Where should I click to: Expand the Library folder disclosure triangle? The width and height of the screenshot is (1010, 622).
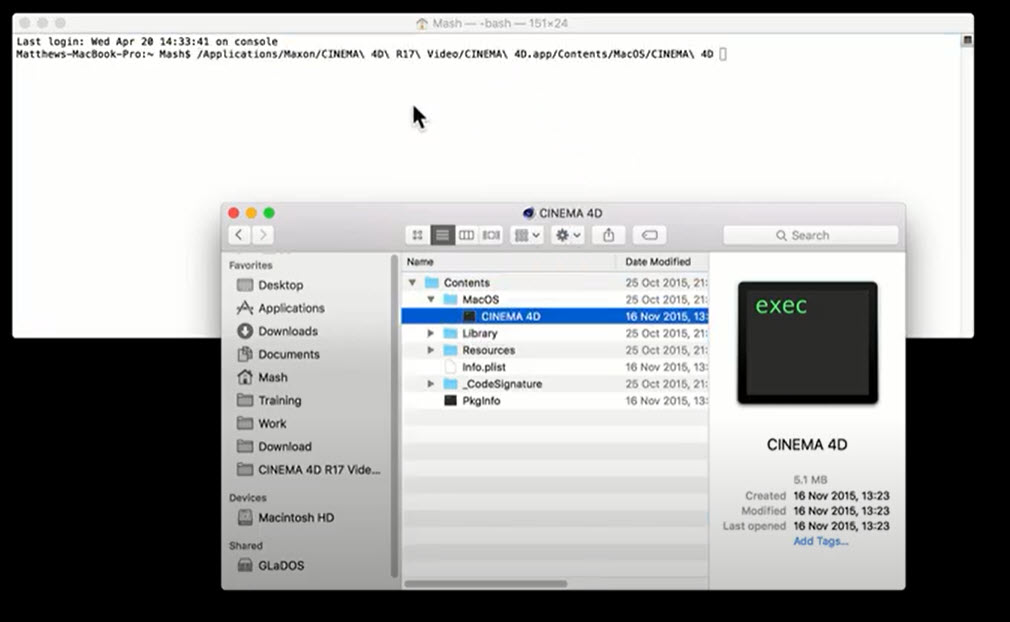click(x=431, y=333)
